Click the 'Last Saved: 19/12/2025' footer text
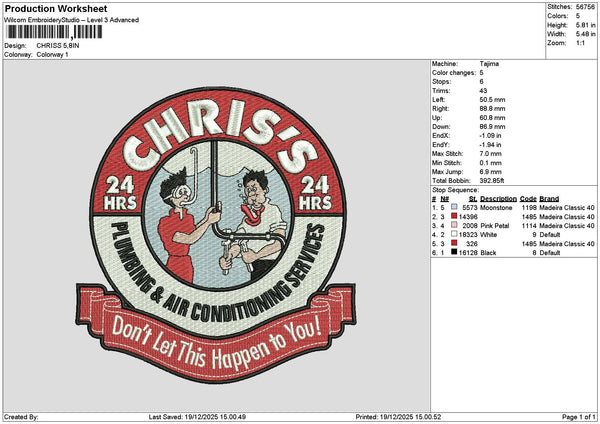600x424 pixels. 197,417
